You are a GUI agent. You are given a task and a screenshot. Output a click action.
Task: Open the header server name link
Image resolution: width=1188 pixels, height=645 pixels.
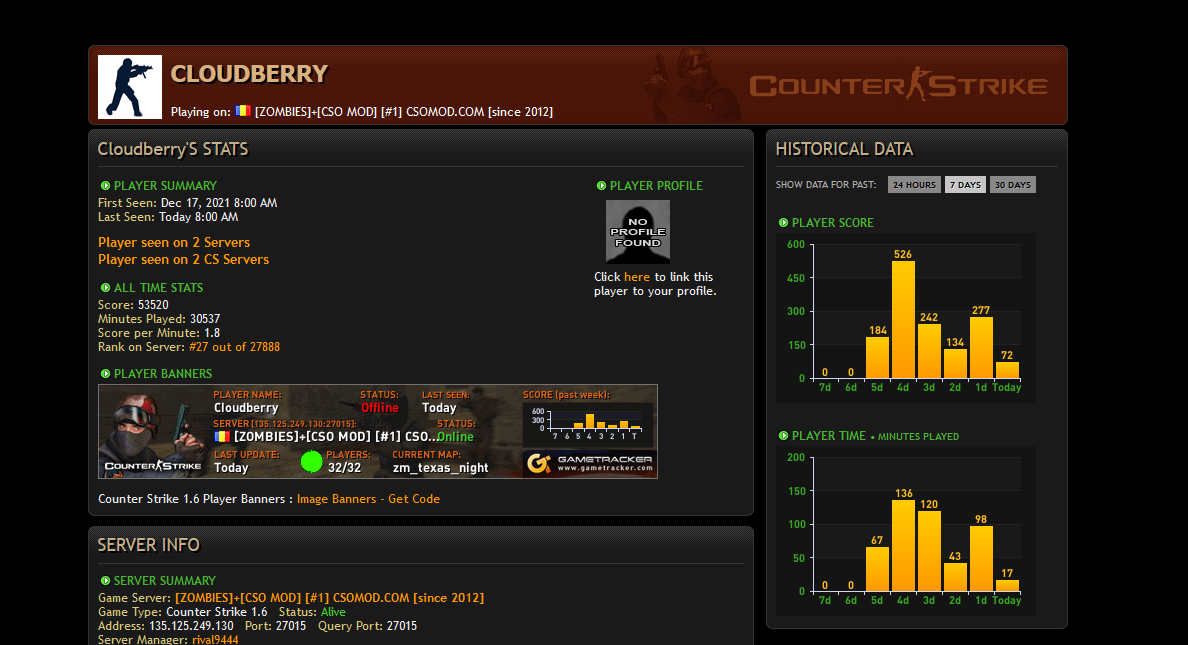[x=403, y=112]
